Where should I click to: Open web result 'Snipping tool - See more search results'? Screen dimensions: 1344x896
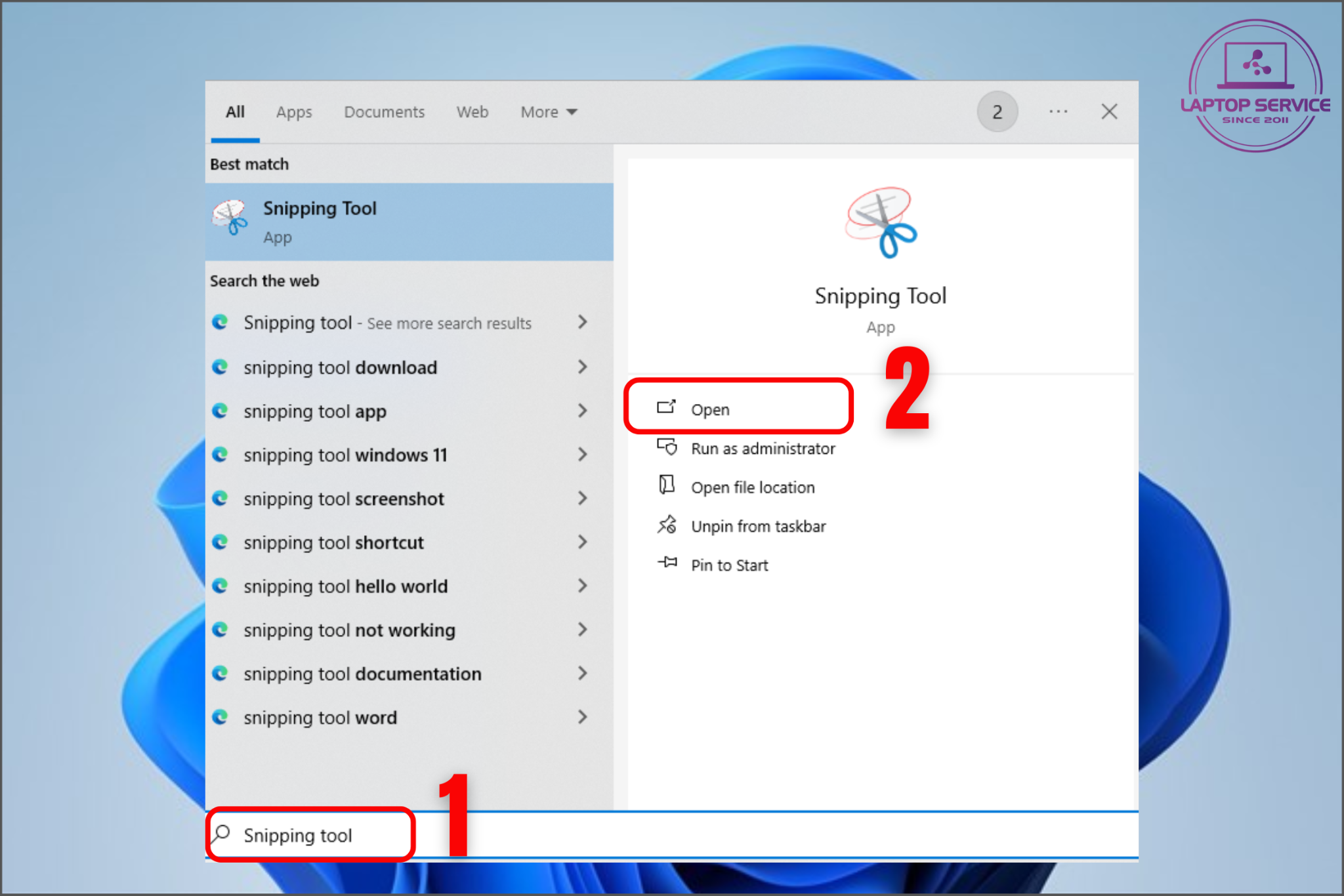pyautogui.click(x=387, y=323)
